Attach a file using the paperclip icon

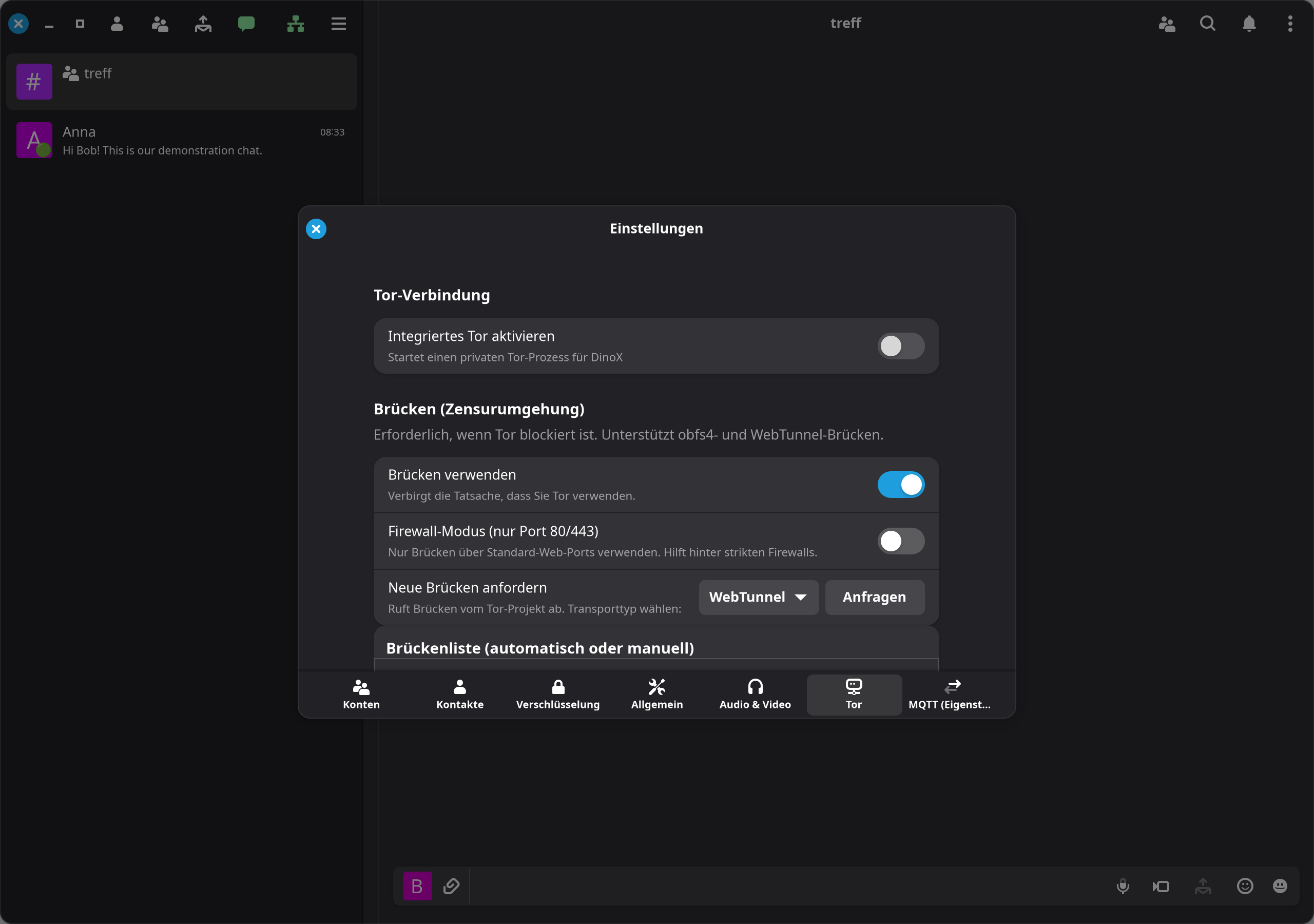coord(451,886)
